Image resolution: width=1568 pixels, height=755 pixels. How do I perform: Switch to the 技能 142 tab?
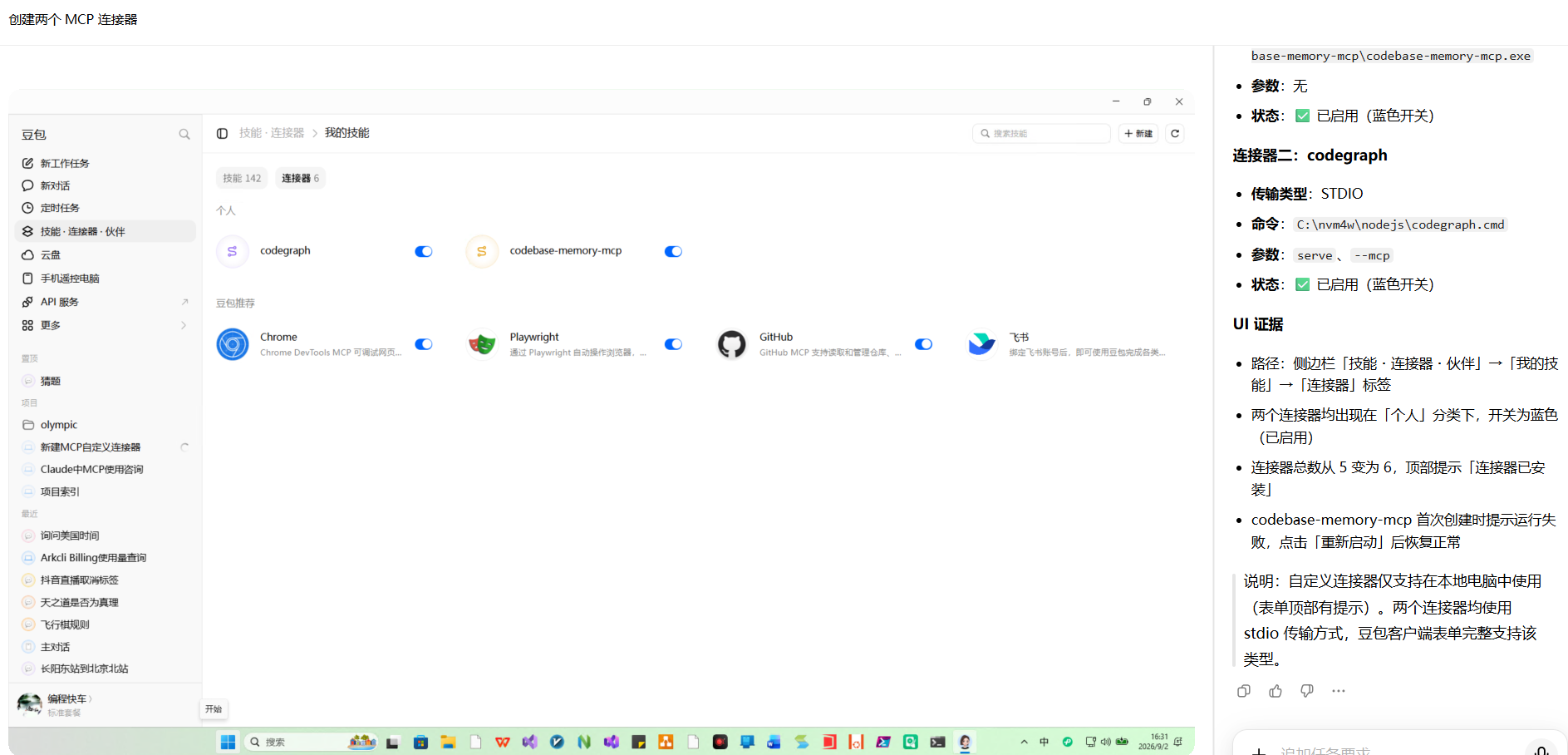[242, 178]
